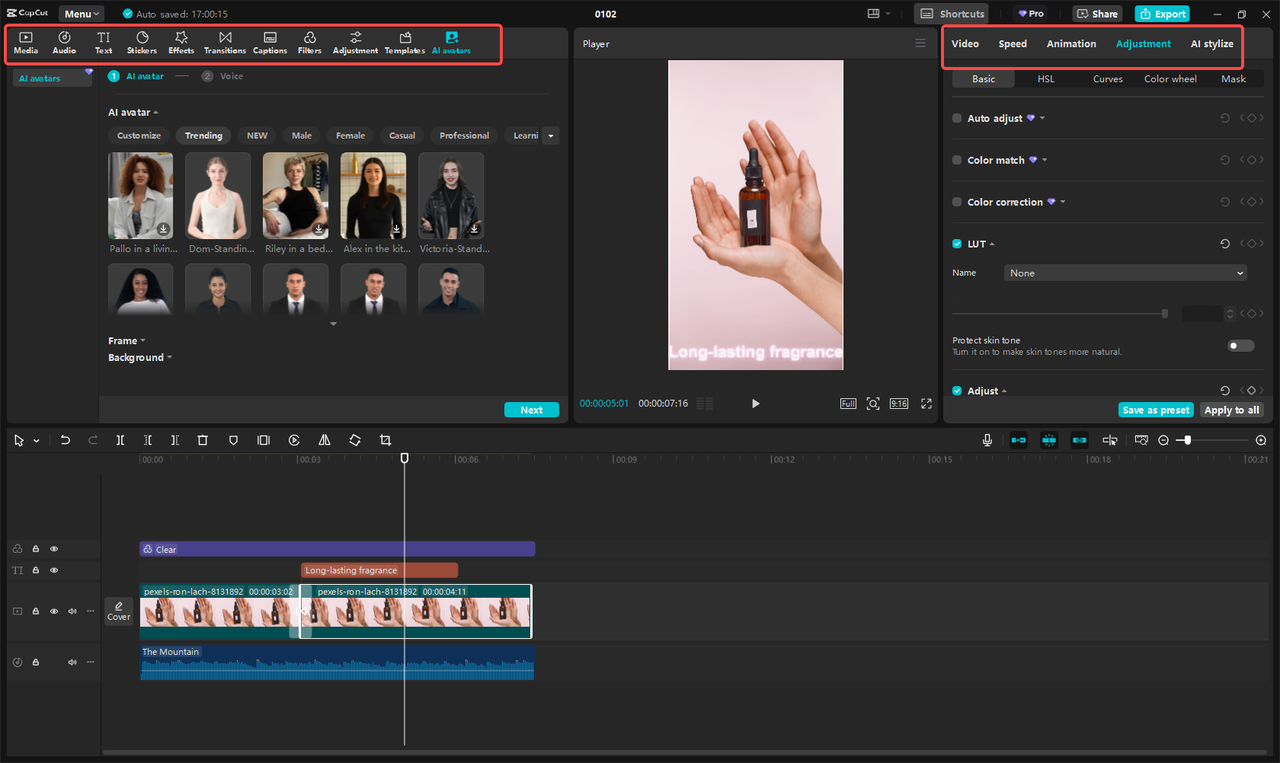Click the mirror flip icon
Image resolution: width=1280 pixels, height=763 pixels.
tap(324, 440)
